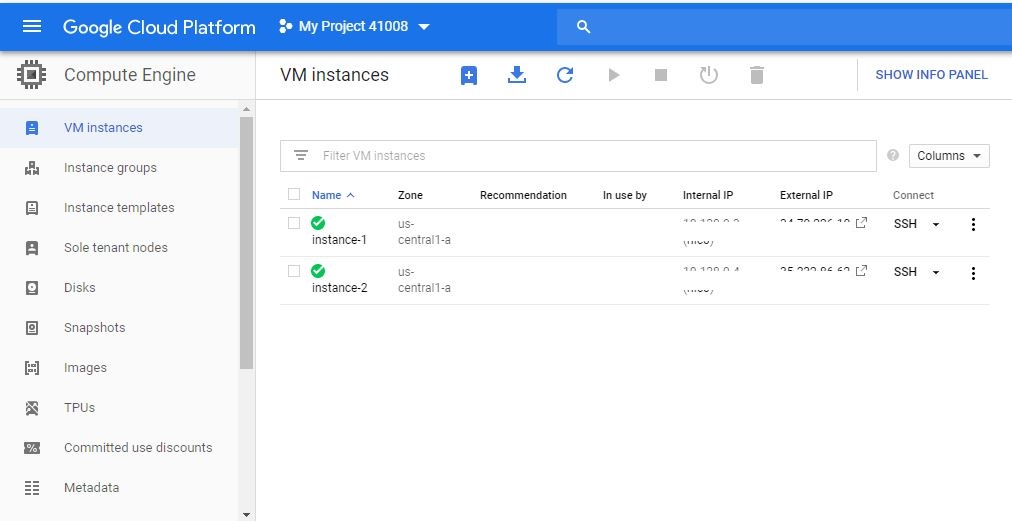Click the import VM download icon
Image resolution: width=1012 pixels, height=521 pixels.
pos(516,75)
